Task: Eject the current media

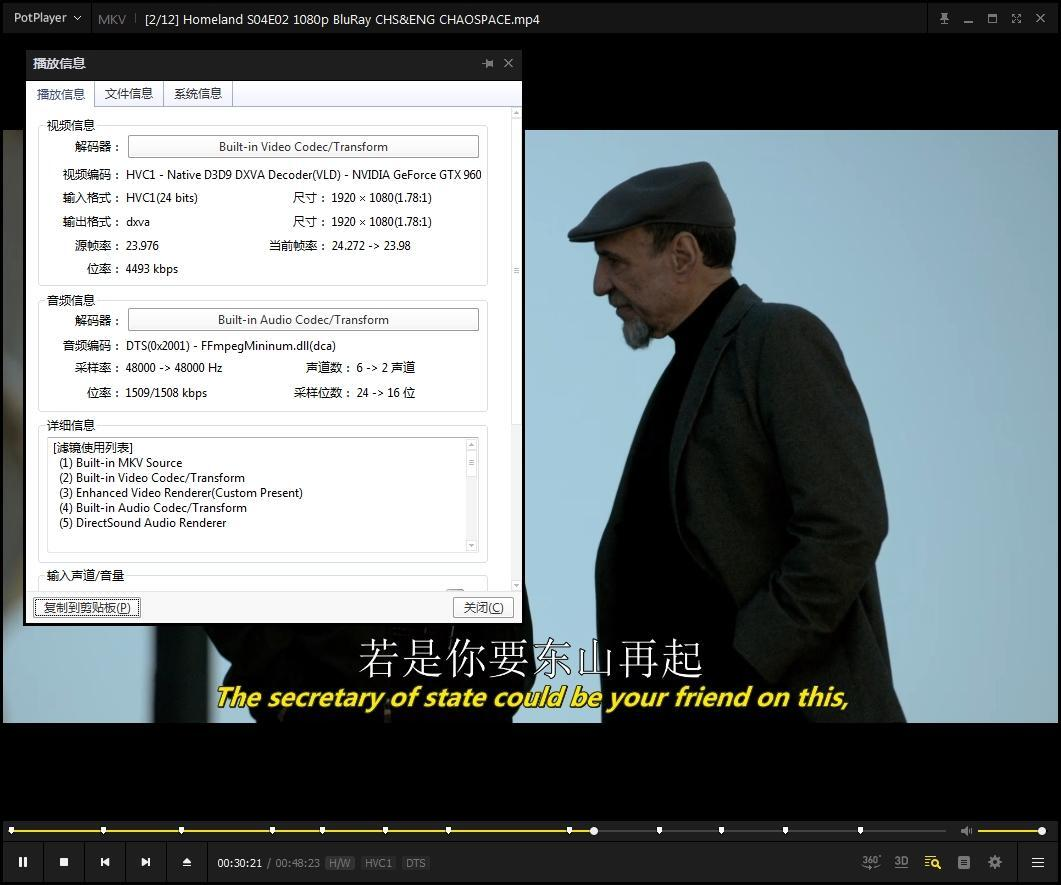Action: pyautogui.click(x=186, y=861)
